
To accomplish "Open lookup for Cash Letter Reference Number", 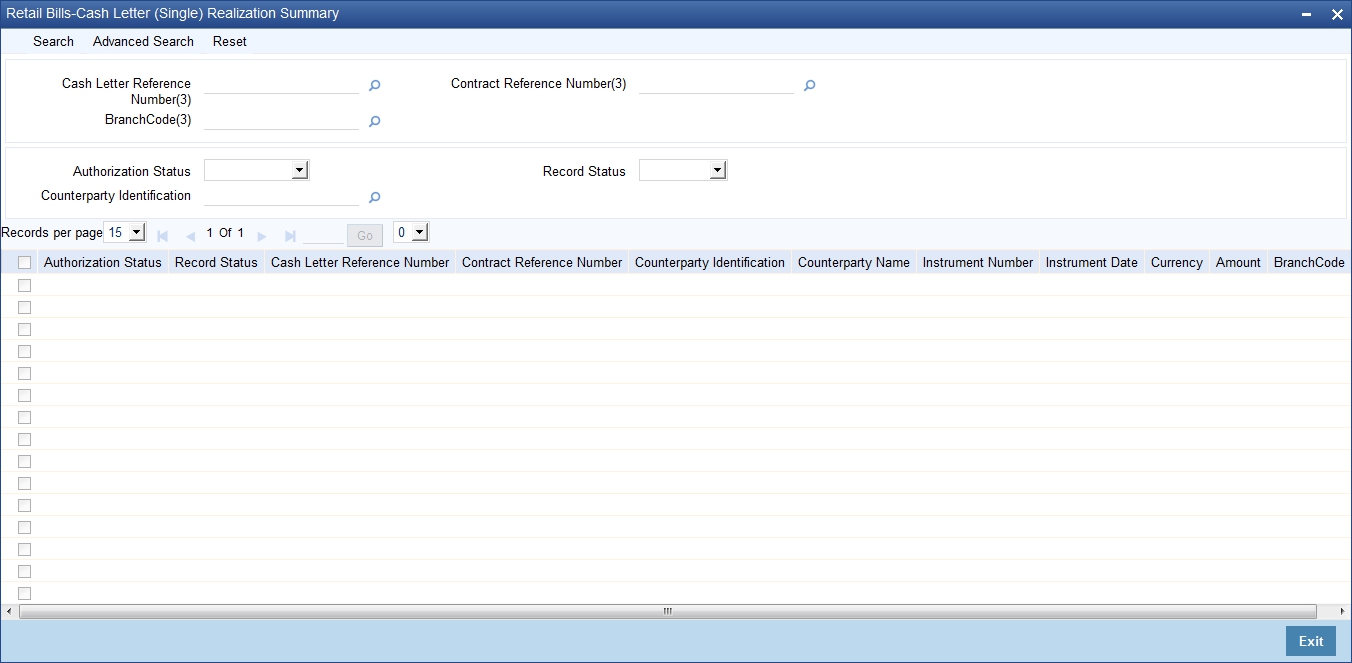I will (x=375, y=86).
